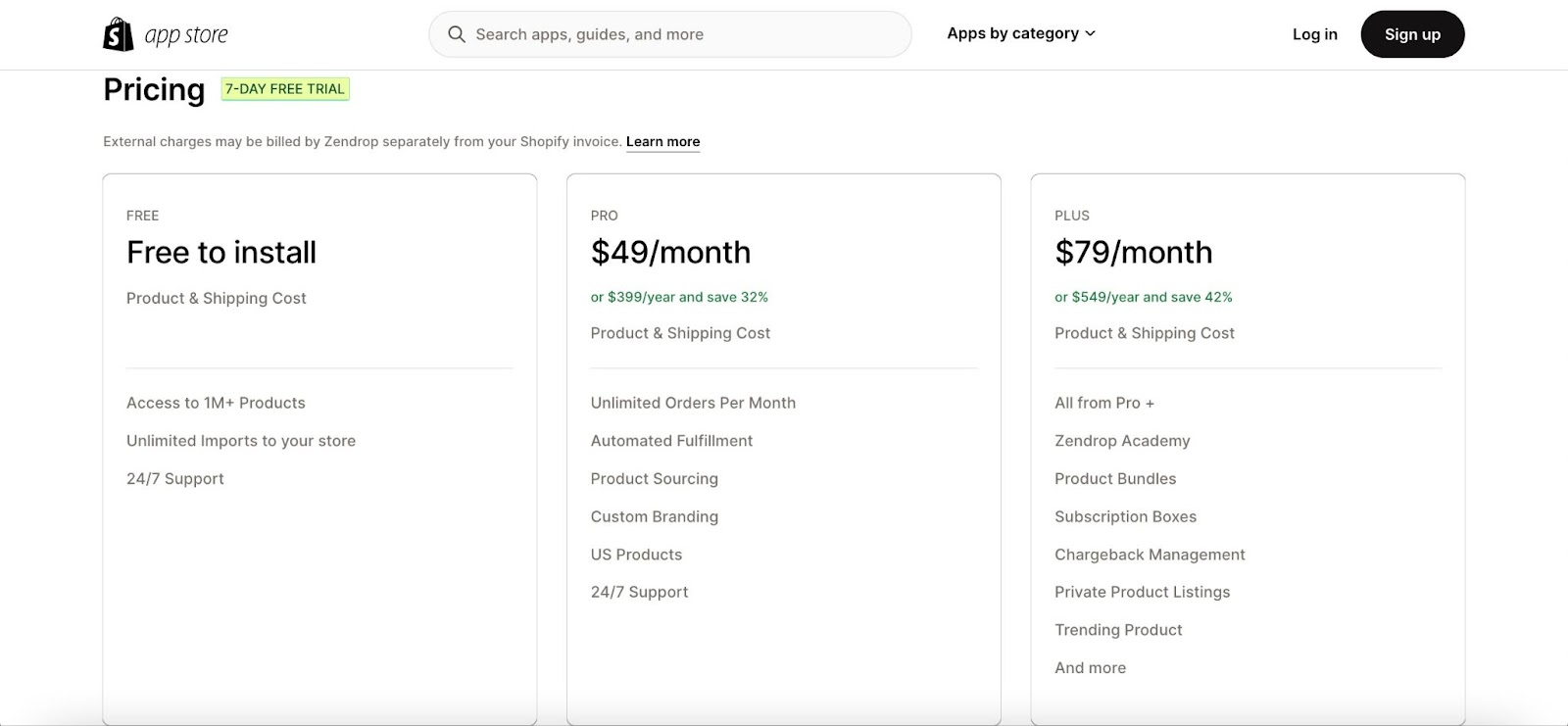Click the Pricing section heading
Screen dimensions: 1568x726
pos(154,89)
